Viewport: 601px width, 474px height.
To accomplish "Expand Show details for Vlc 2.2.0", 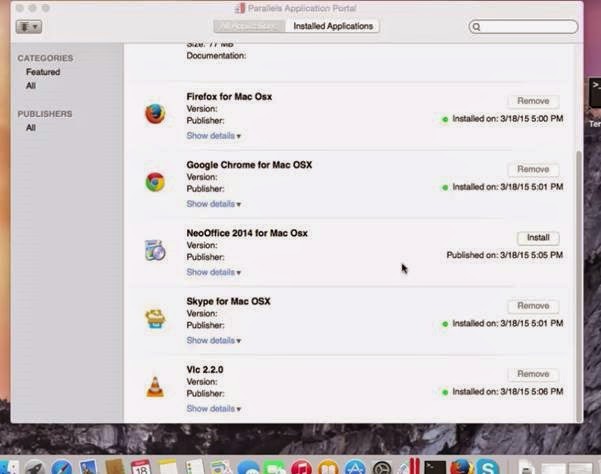I will point(213,408).
